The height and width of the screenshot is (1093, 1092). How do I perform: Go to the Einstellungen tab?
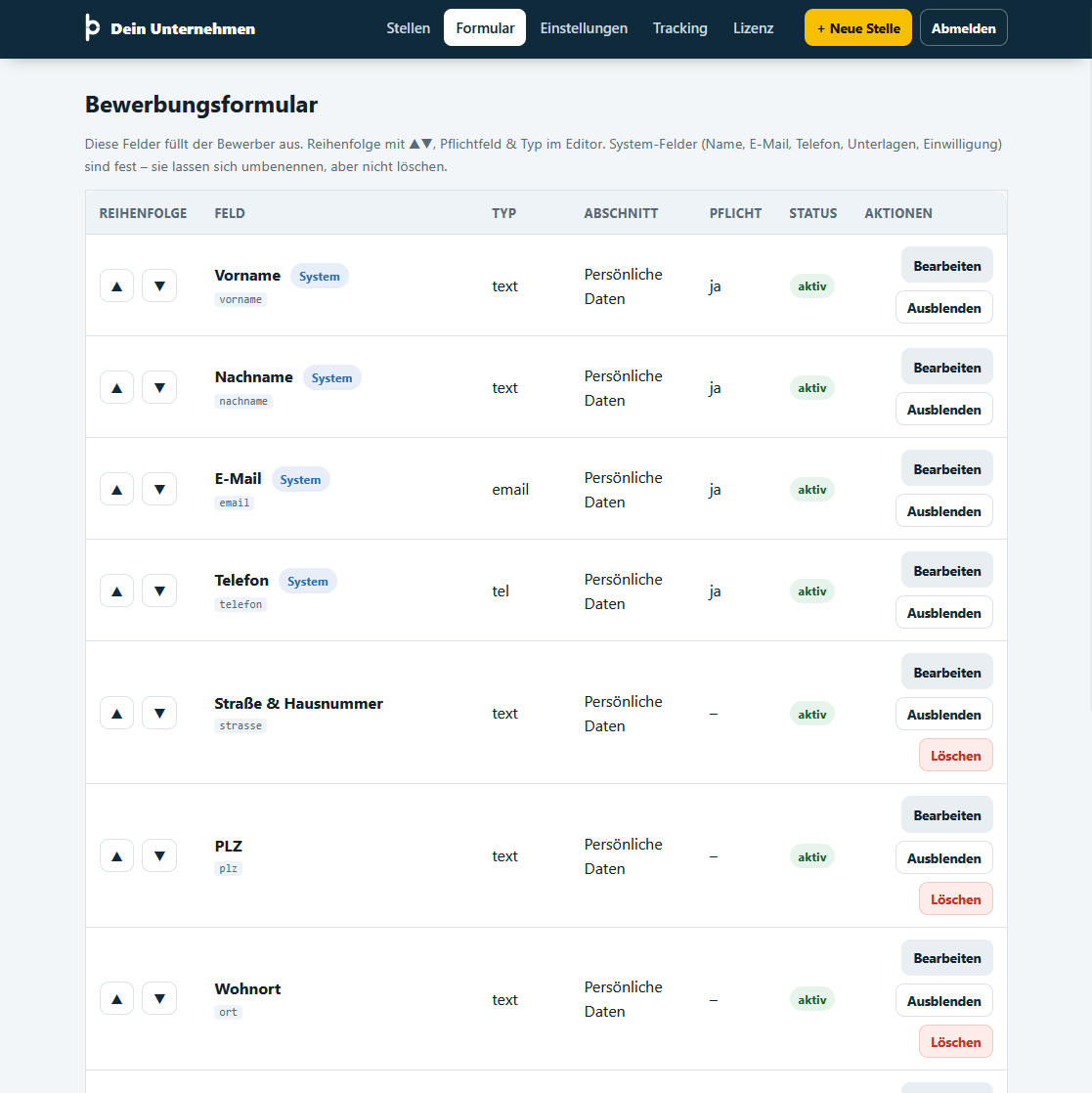[x=584, y=28]
